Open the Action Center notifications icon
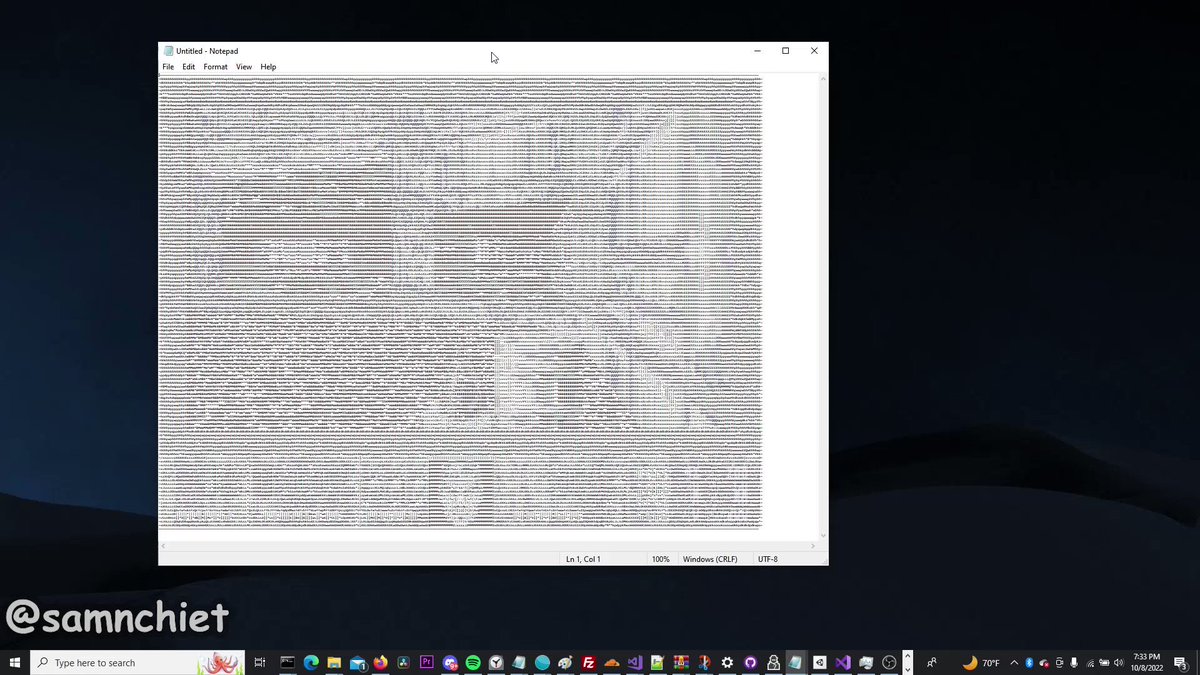1200x675 pixels. 1181,662
